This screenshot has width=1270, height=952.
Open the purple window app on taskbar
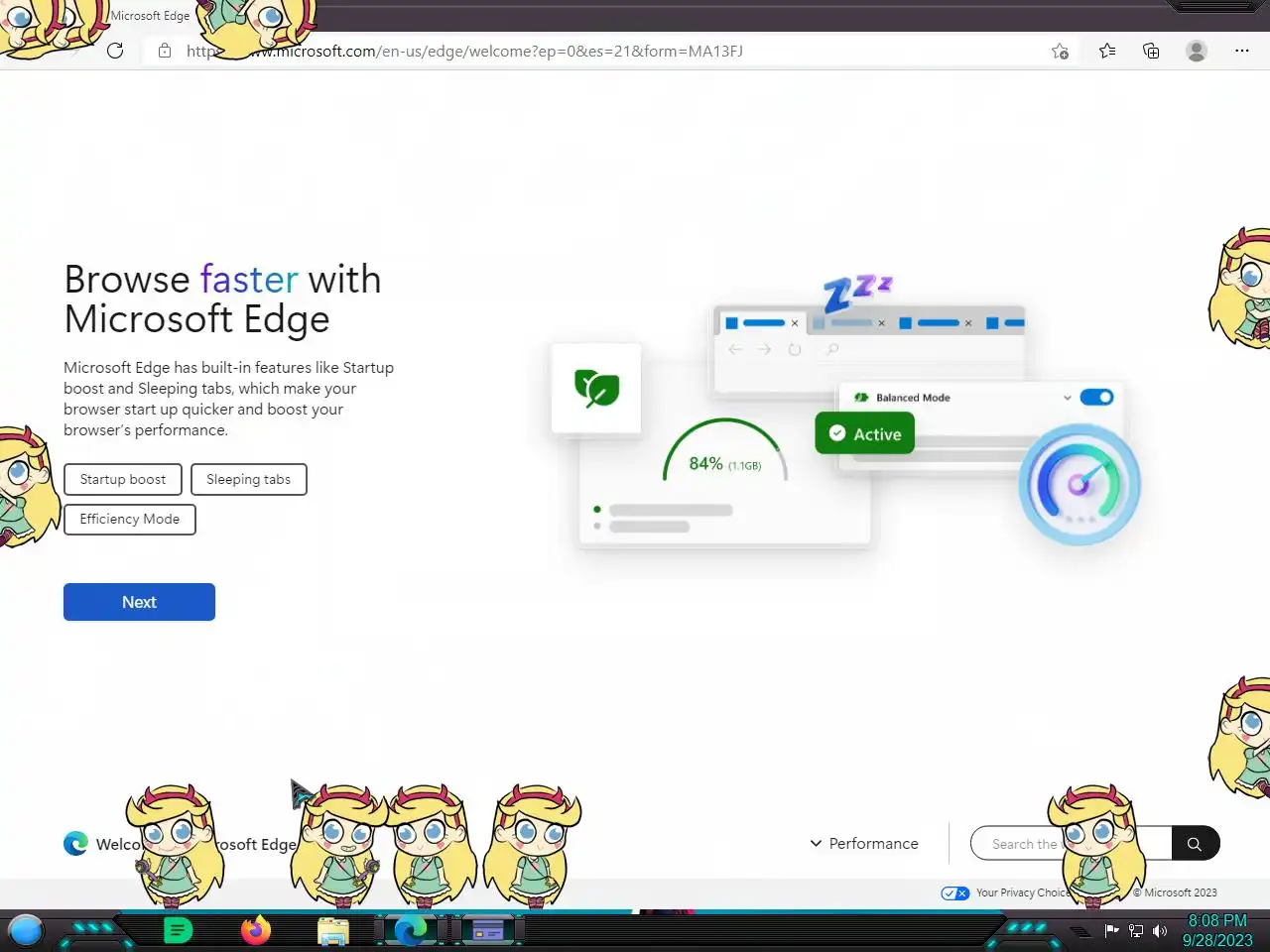pyautogui.click(x=487, y=930)
